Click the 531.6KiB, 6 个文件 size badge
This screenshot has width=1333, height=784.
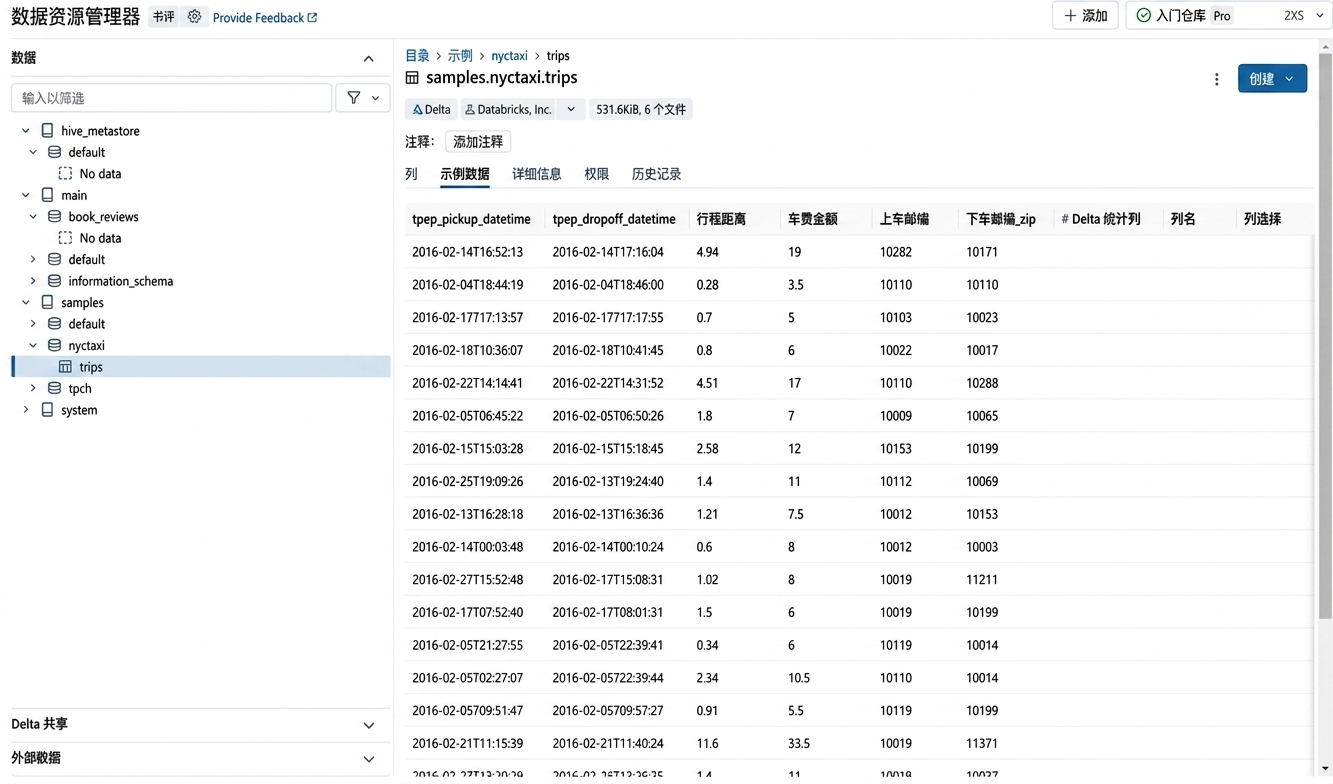click(x=641, y=109)
